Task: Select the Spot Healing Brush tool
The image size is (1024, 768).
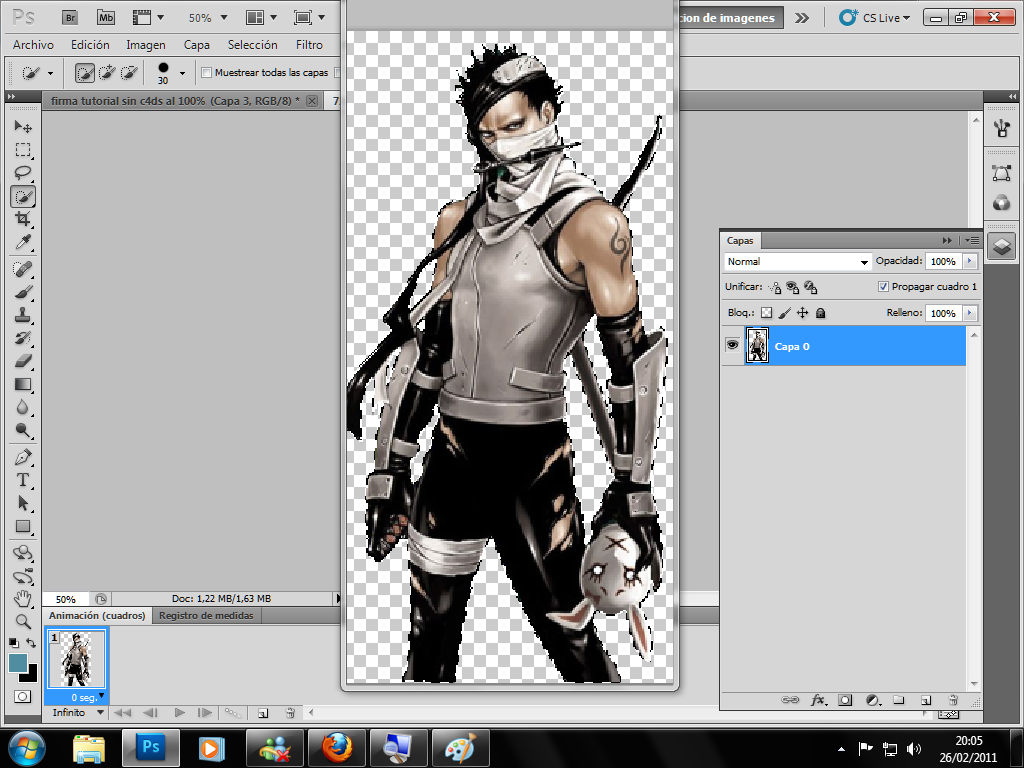Action: [x=23, y=268]
